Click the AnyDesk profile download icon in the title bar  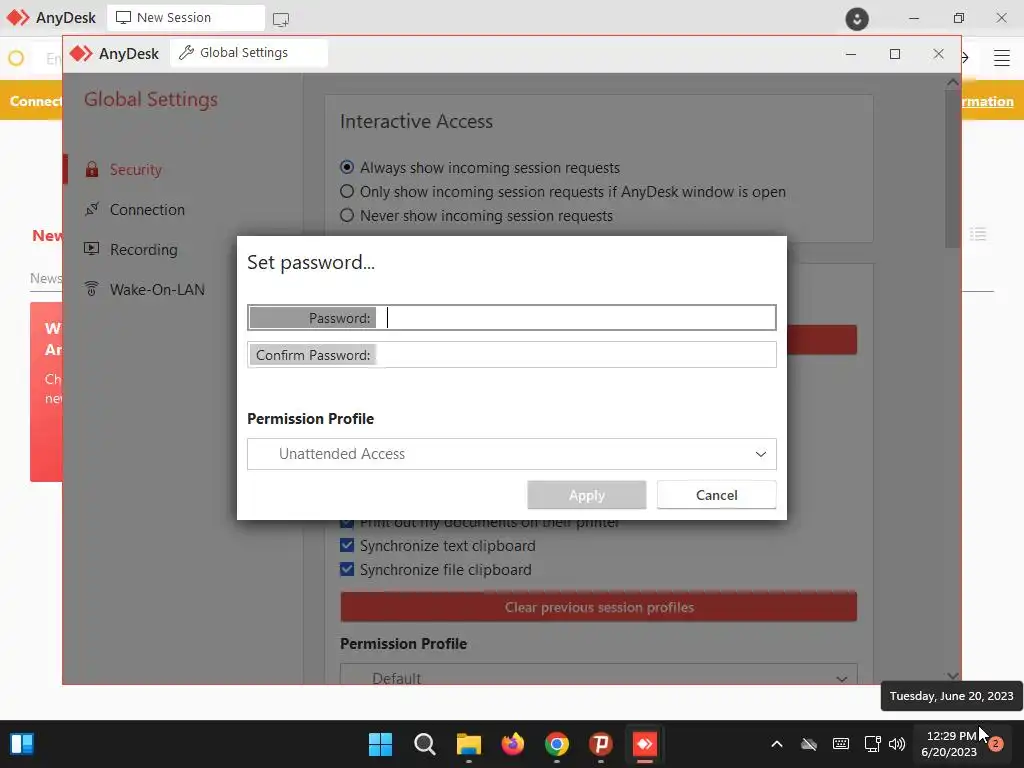point(857,18)
